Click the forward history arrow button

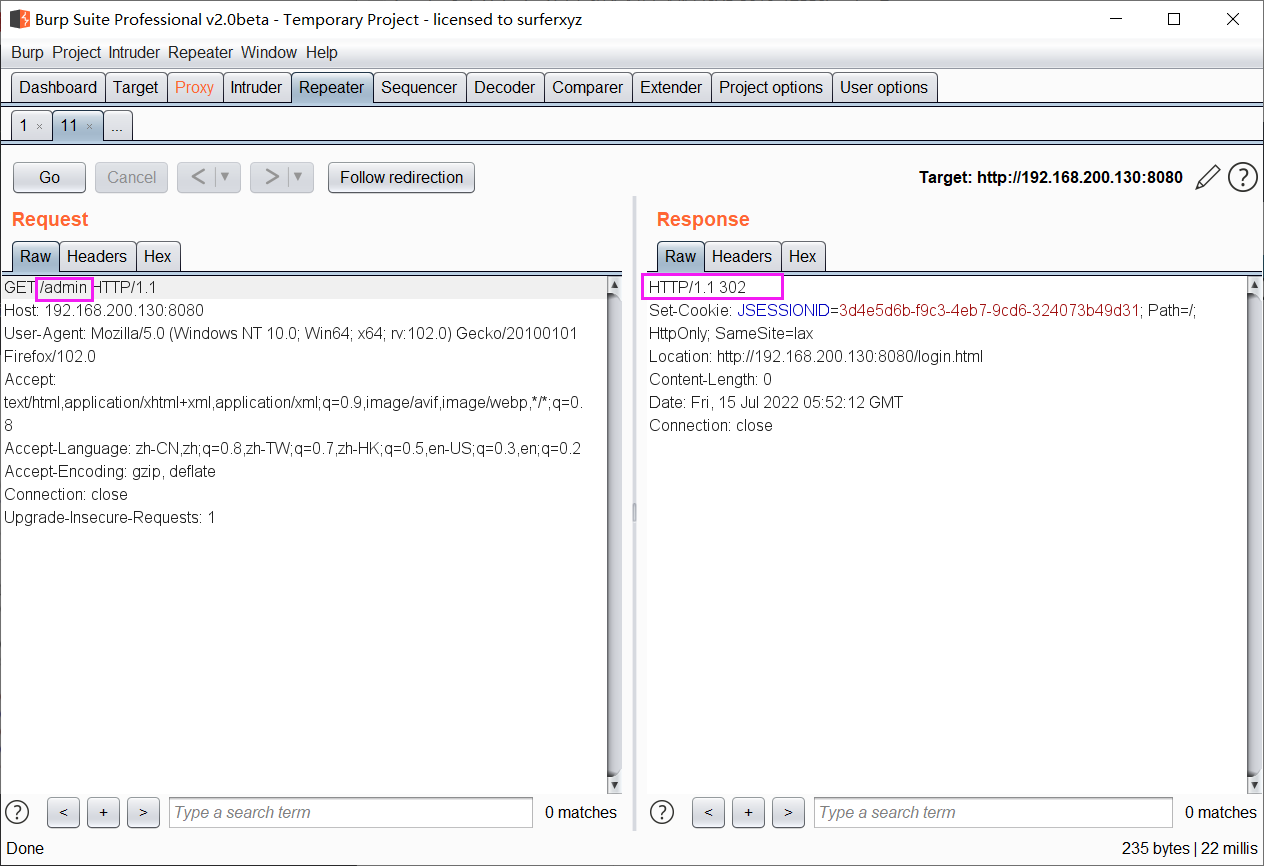[x=271, y=177]
